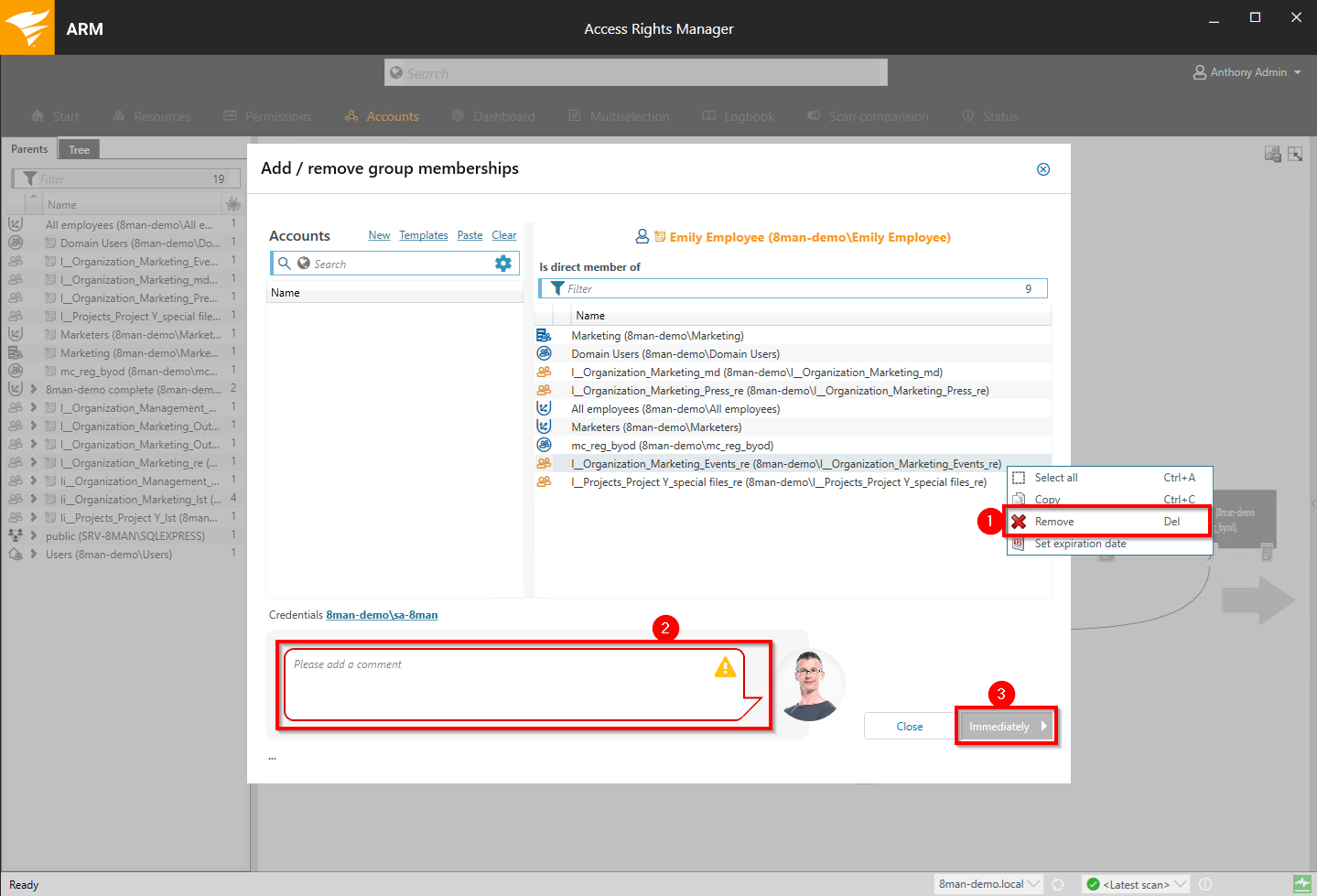Click the green activity icon in the status bar

point(1301,884)
